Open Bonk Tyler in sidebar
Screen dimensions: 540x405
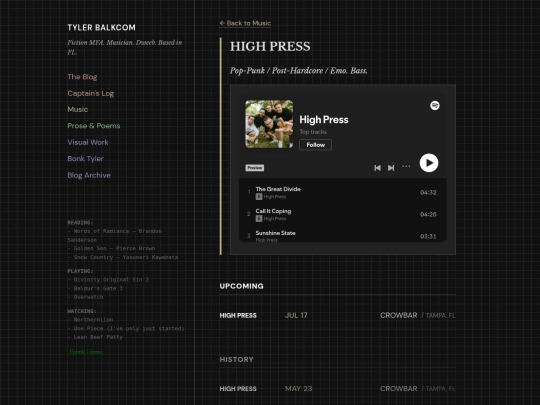85,159
